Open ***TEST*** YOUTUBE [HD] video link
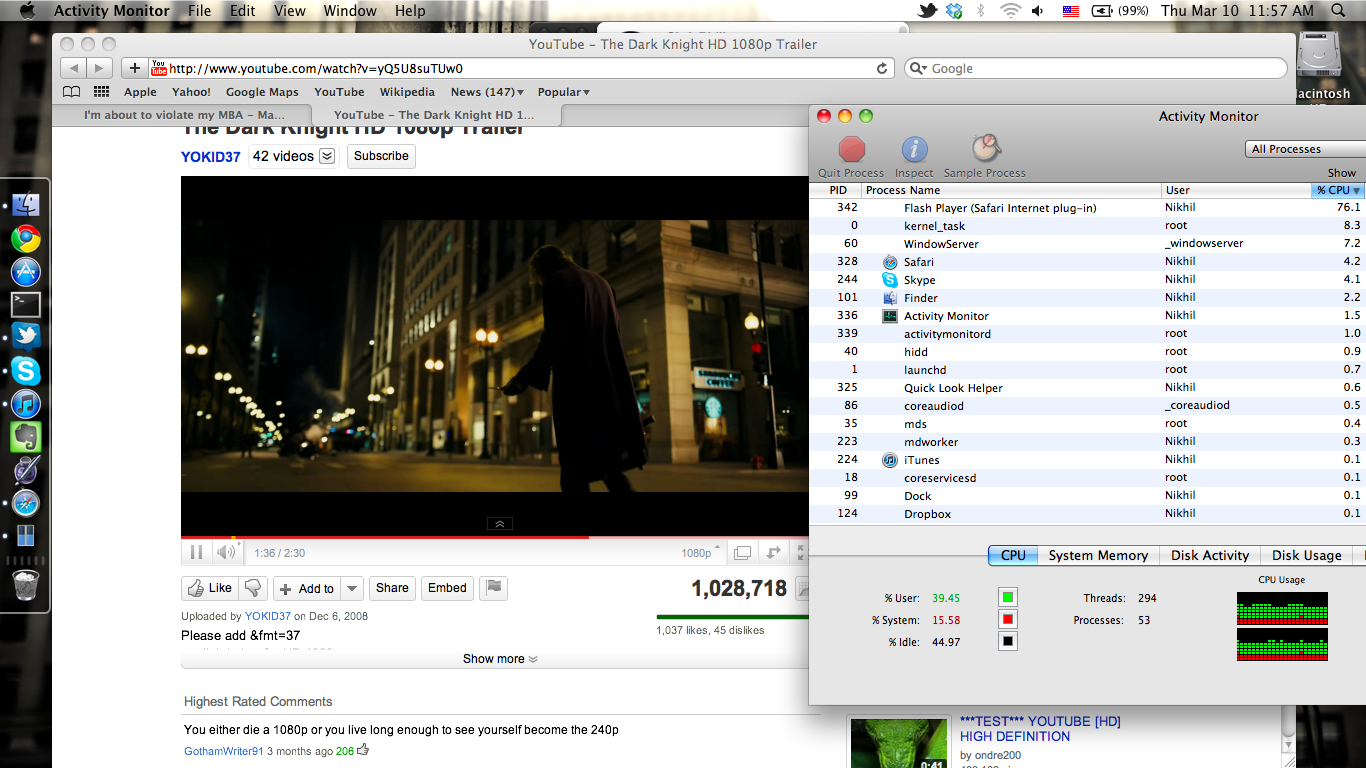Image resolution: width=1366 pixels, height=768 pixels. pos(1040,729)
